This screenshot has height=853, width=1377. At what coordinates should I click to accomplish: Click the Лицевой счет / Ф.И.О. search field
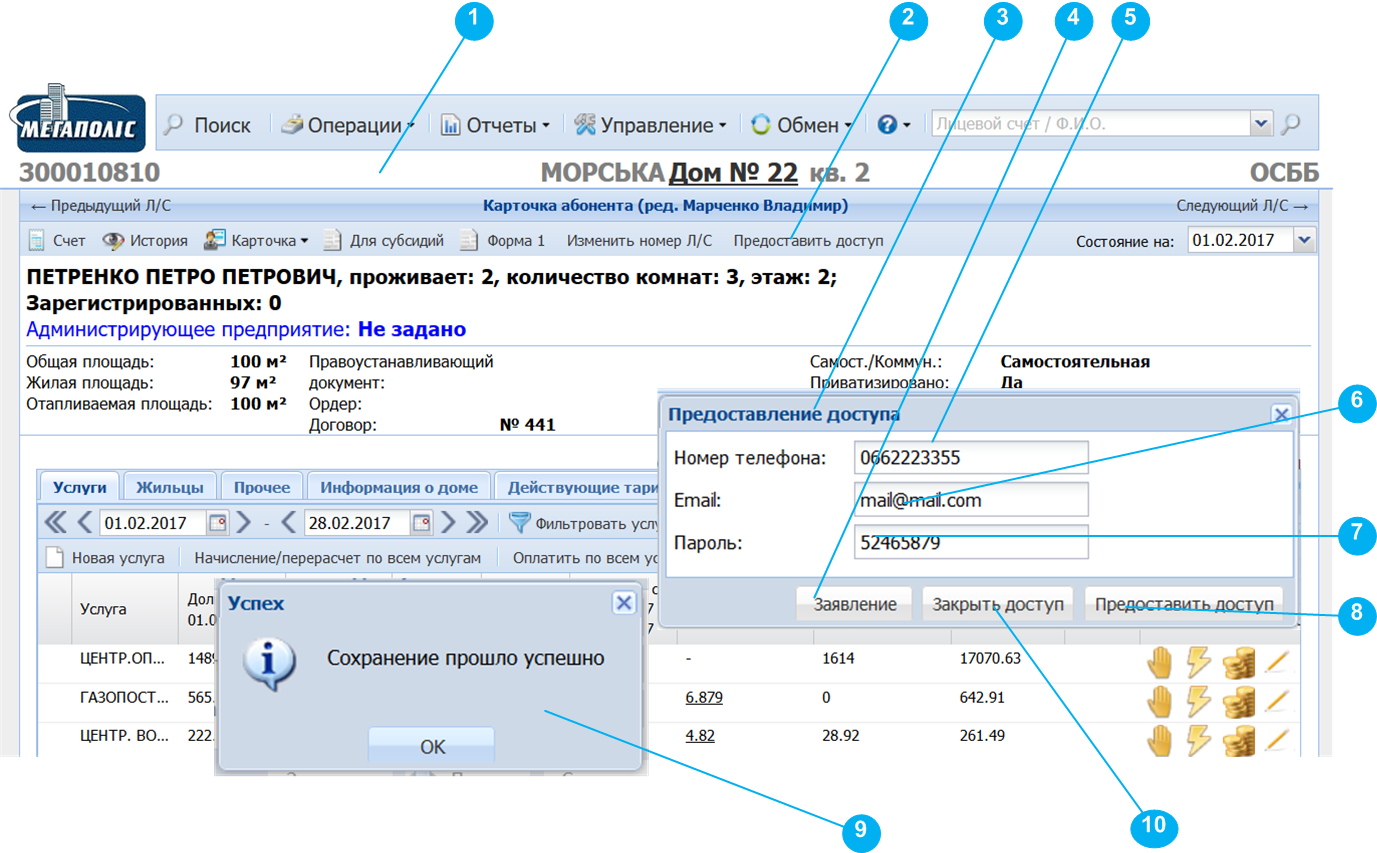(1091, 124)
